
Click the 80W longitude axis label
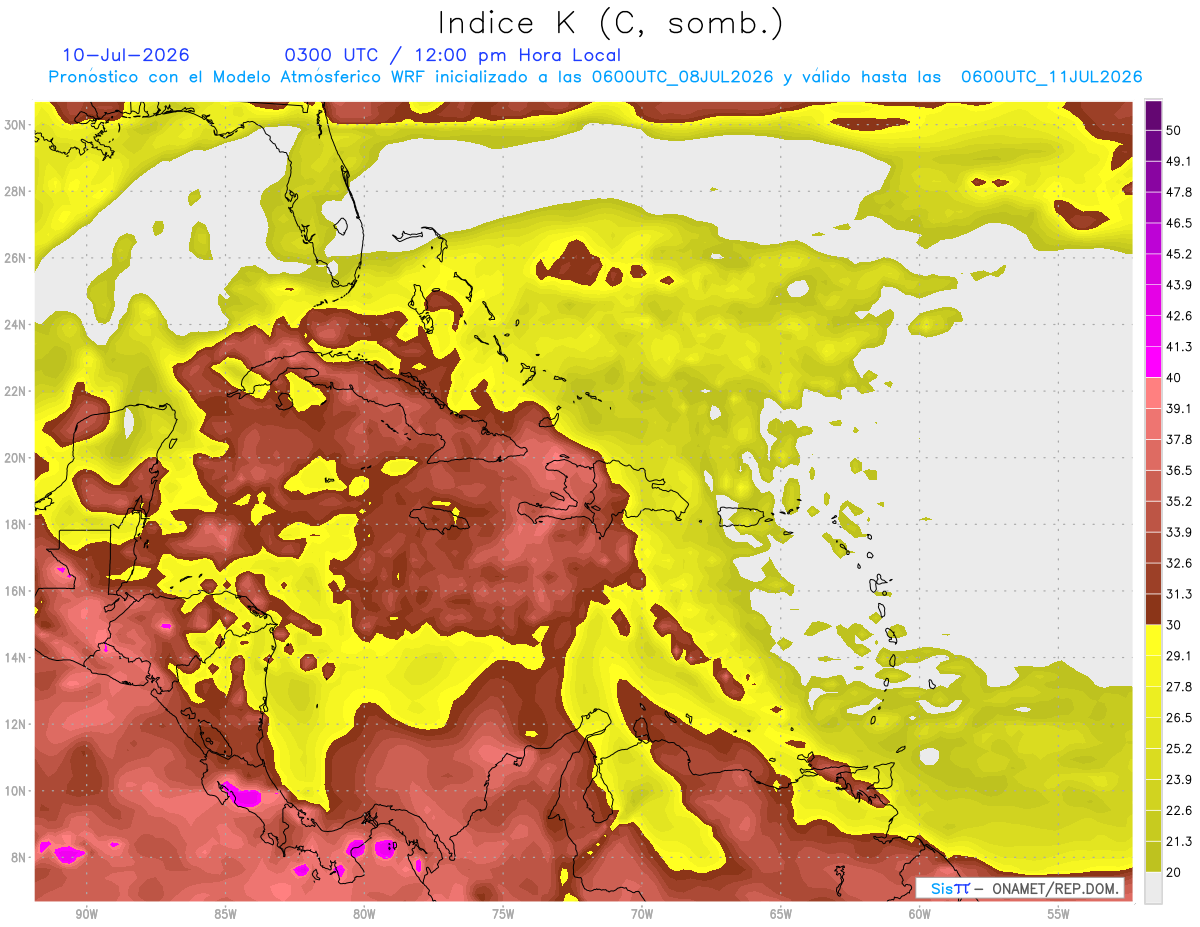point(364,914)
